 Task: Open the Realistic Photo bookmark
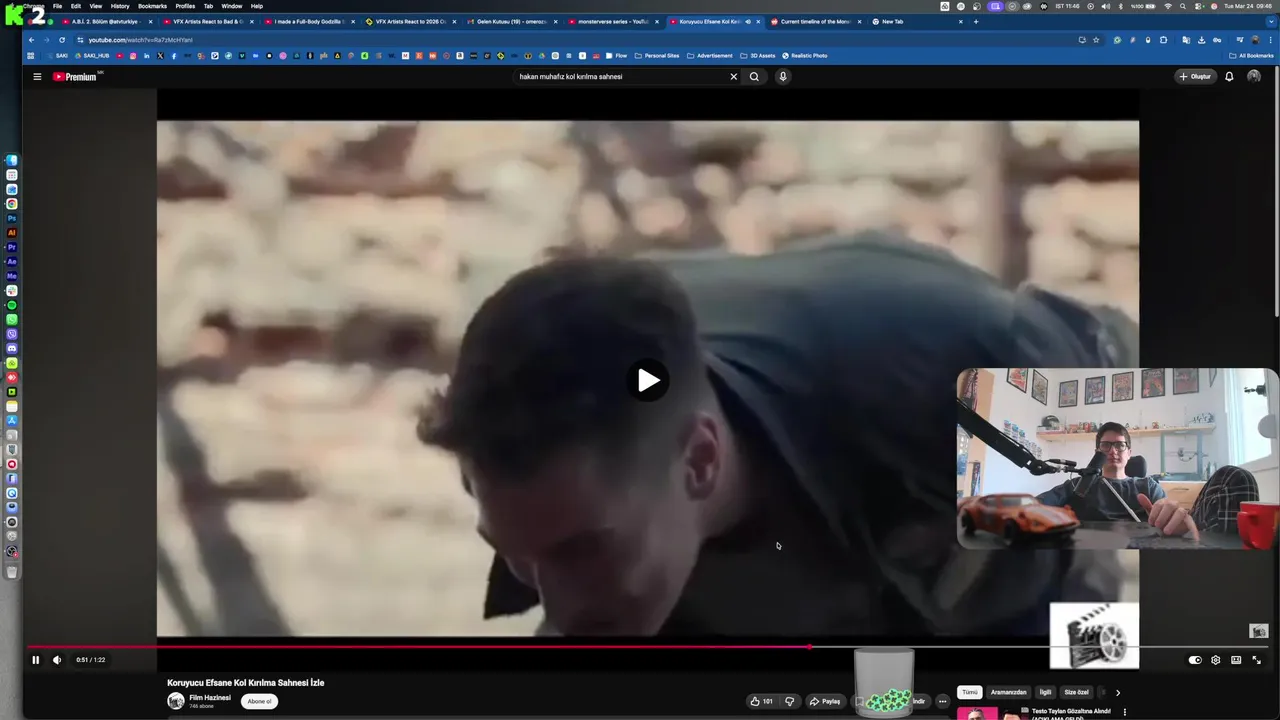(x=805, y=56)
